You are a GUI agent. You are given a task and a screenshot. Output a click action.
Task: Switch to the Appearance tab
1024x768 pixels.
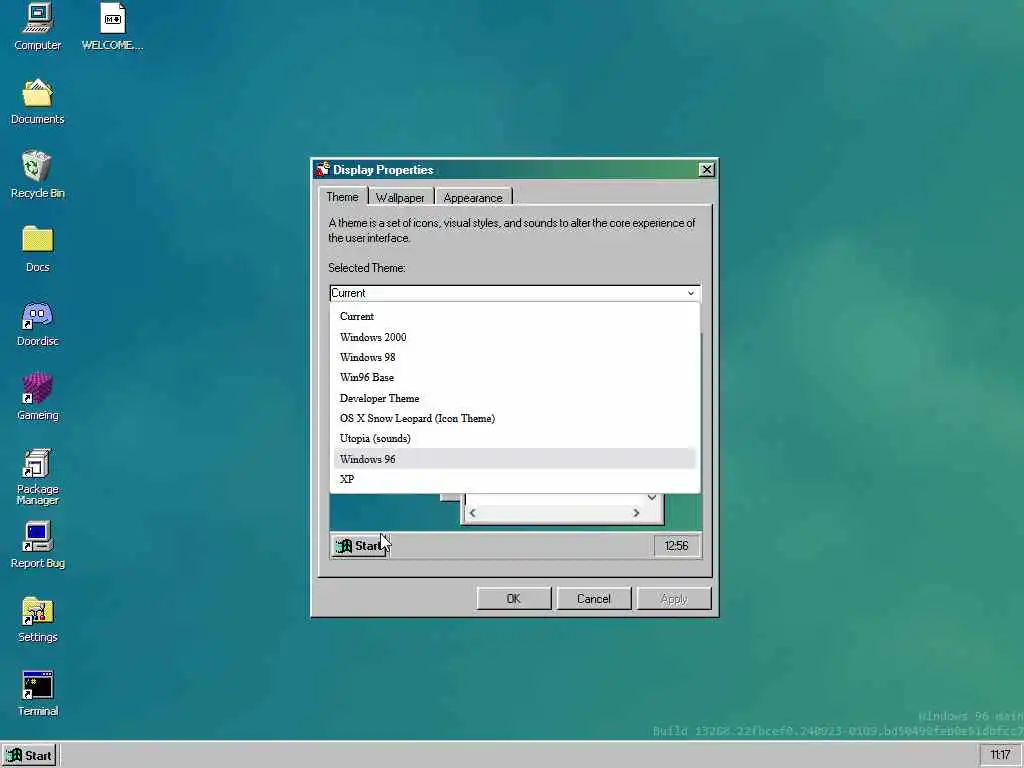[x=473, y=197]
